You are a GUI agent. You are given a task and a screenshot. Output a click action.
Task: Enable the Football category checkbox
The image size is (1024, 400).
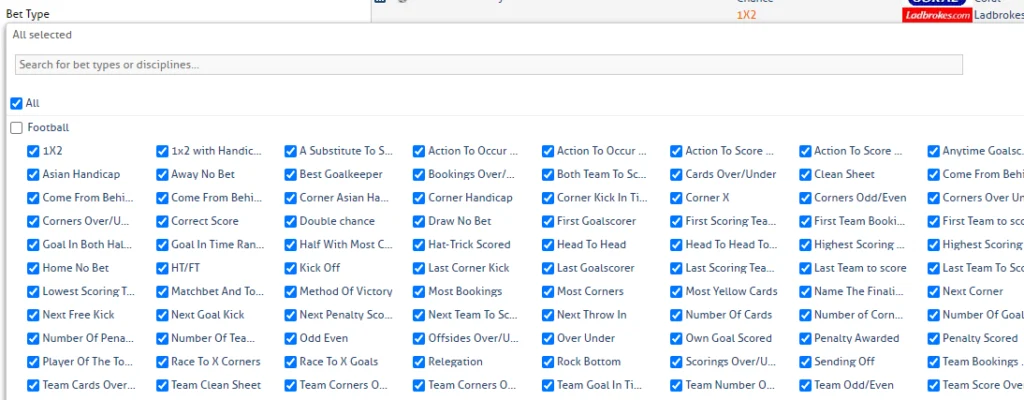pyautogui.click(x=16, y=128)
